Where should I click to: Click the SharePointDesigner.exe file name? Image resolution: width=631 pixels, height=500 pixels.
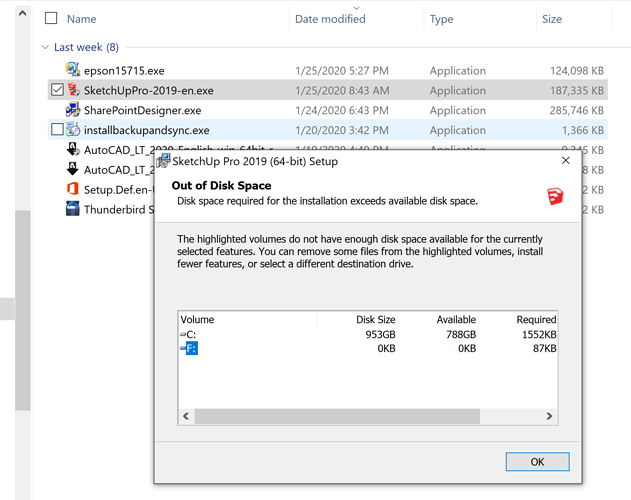pos(142,110)
